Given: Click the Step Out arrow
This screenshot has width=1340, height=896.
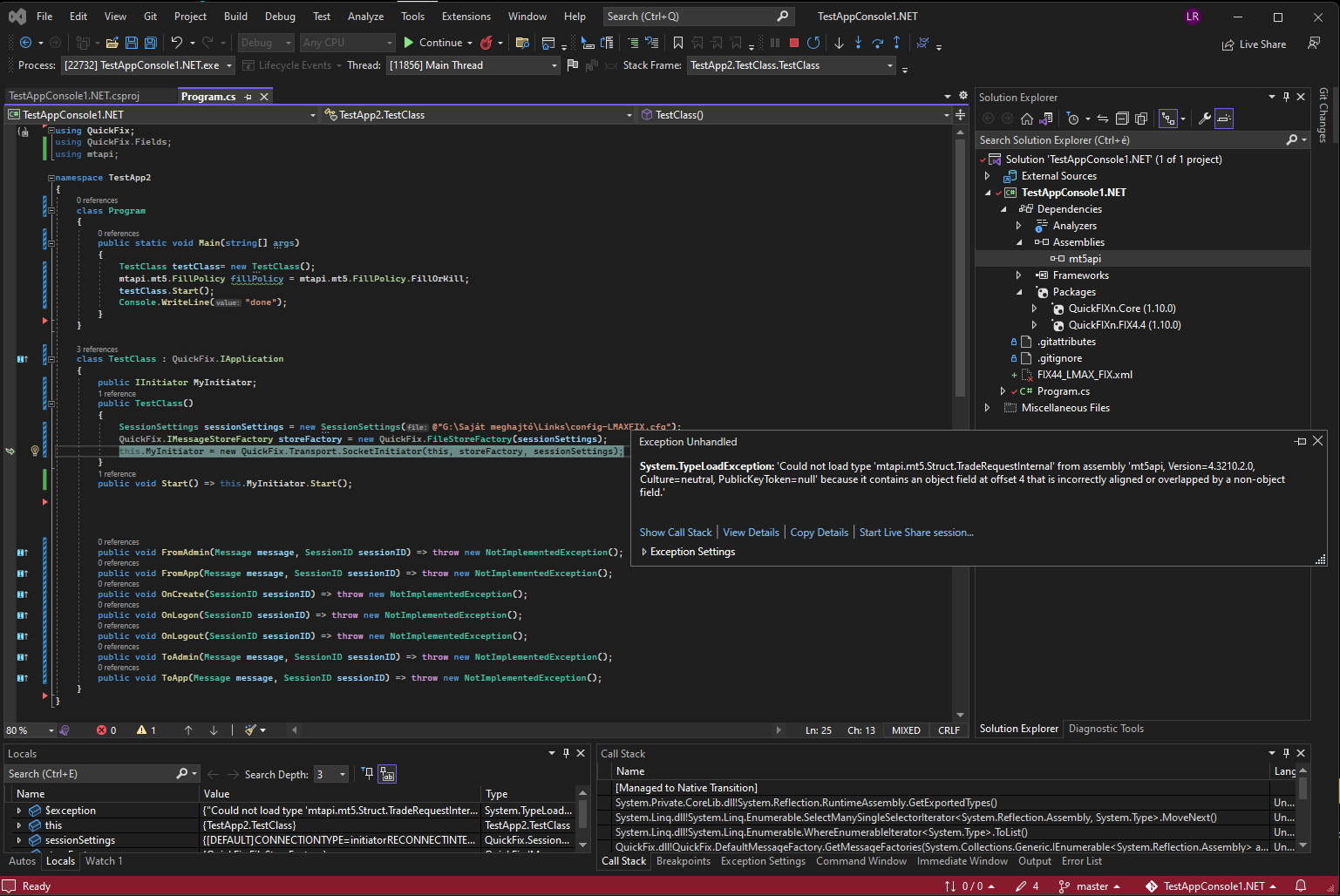Looking at the screenshot, I should pyautogui.click(x=896, y=43).
